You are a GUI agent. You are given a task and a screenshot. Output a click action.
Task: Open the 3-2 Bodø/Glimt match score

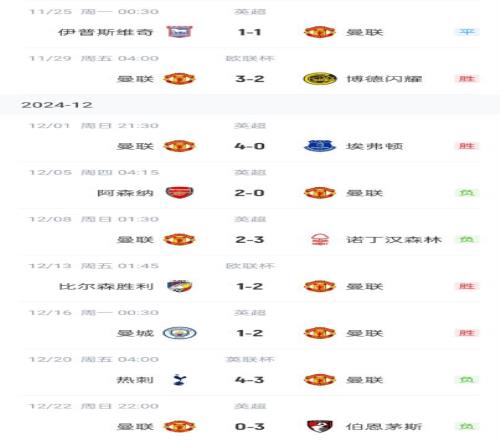point(250,79)
